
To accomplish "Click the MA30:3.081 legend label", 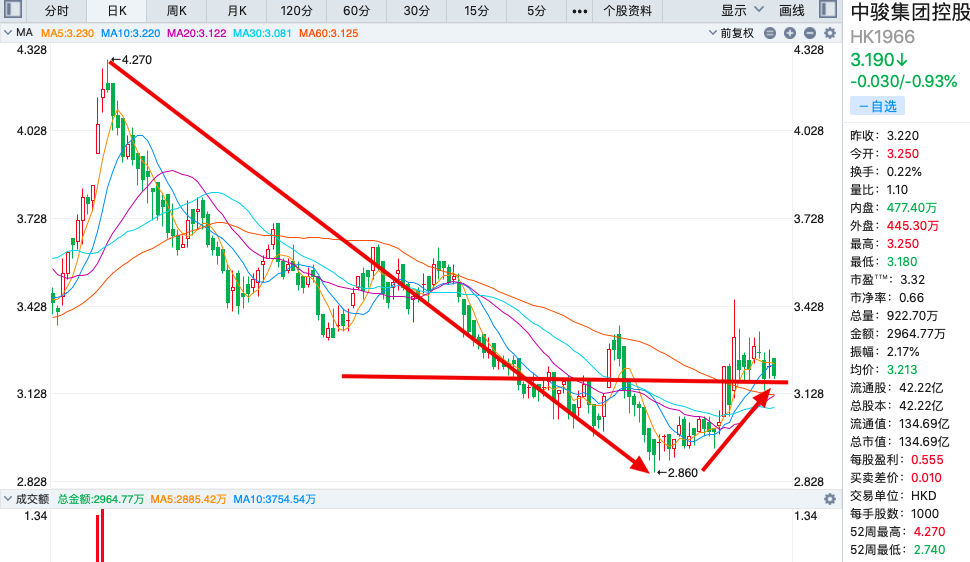I will (x=262, y=33).
